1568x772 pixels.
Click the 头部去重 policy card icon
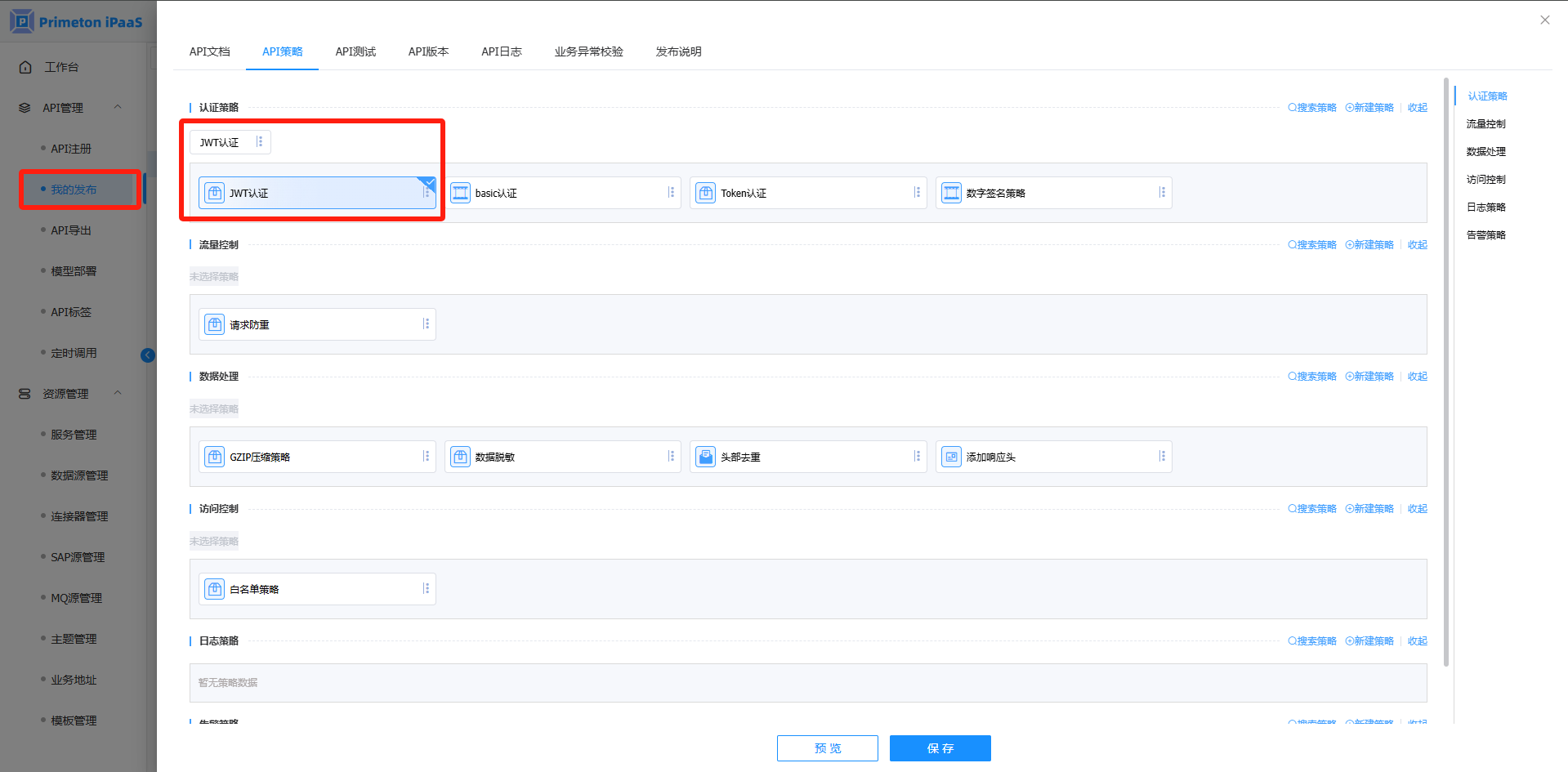coord(706,457)
